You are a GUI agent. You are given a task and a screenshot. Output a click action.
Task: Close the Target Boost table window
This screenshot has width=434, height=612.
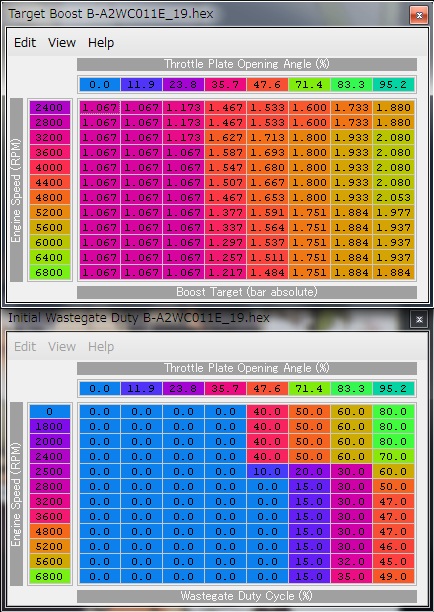pos(419,16)
